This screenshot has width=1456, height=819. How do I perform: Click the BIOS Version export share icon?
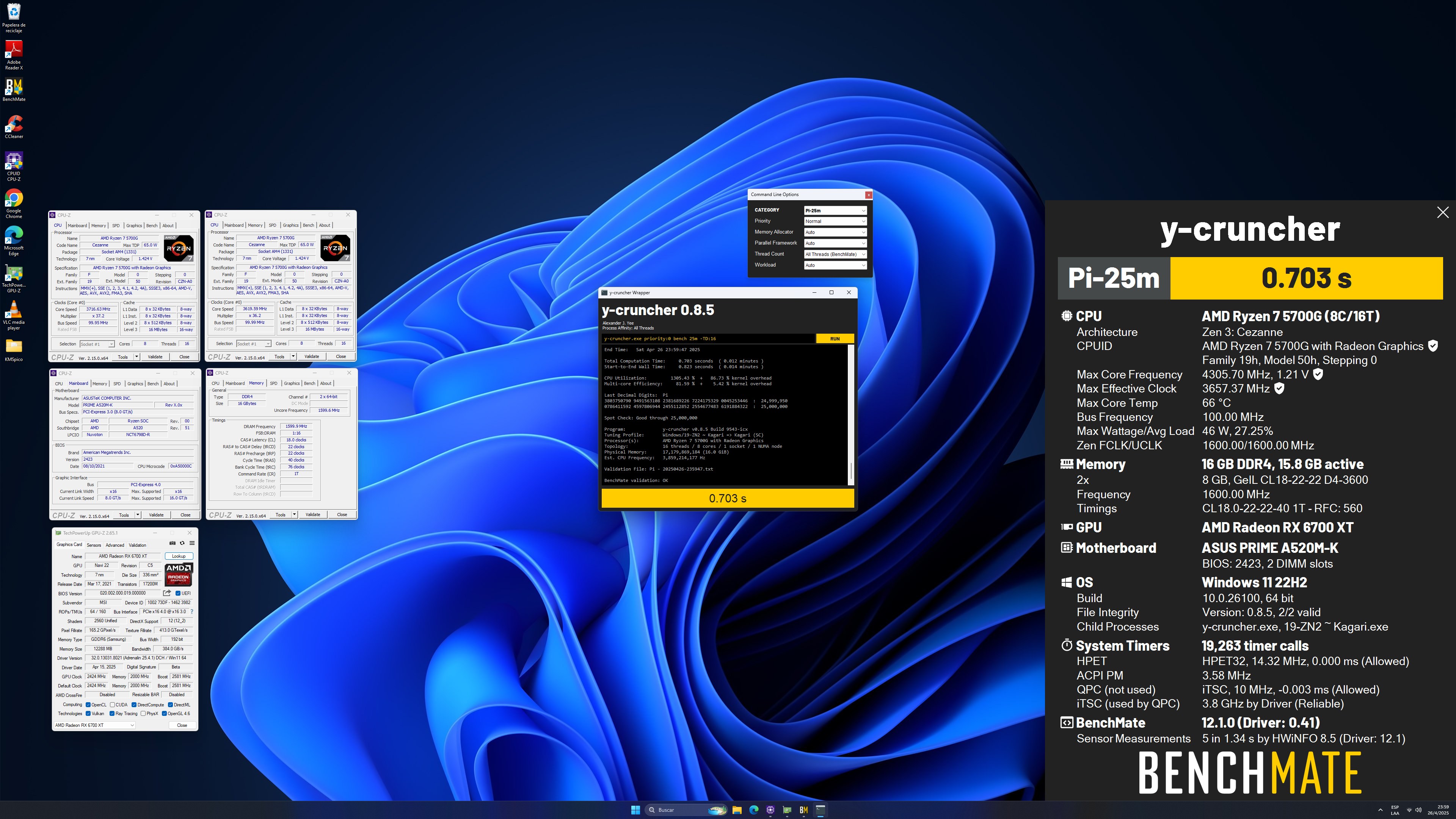tap(167, 593)
